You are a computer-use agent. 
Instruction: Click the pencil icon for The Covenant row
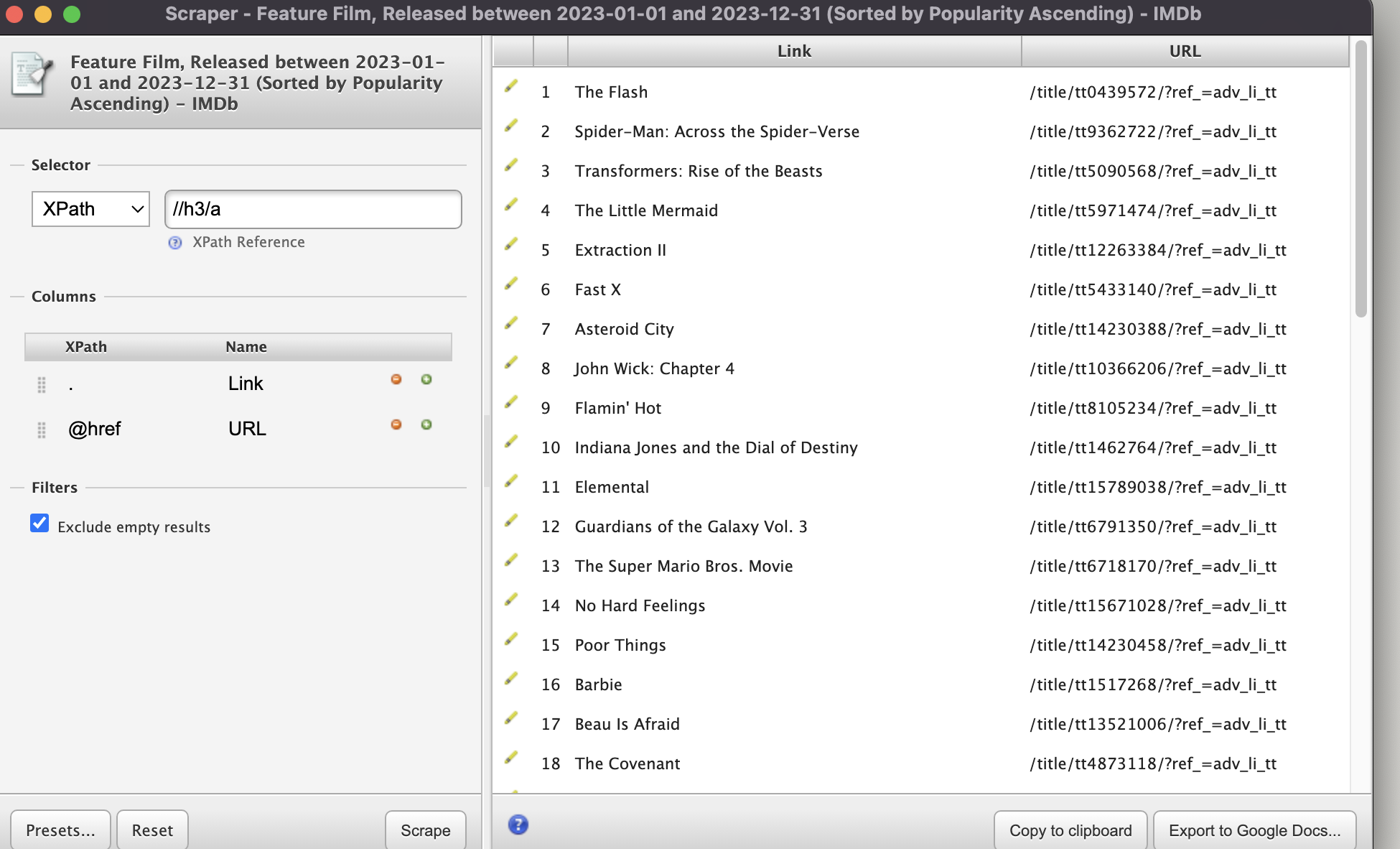[x=511, y=758]
